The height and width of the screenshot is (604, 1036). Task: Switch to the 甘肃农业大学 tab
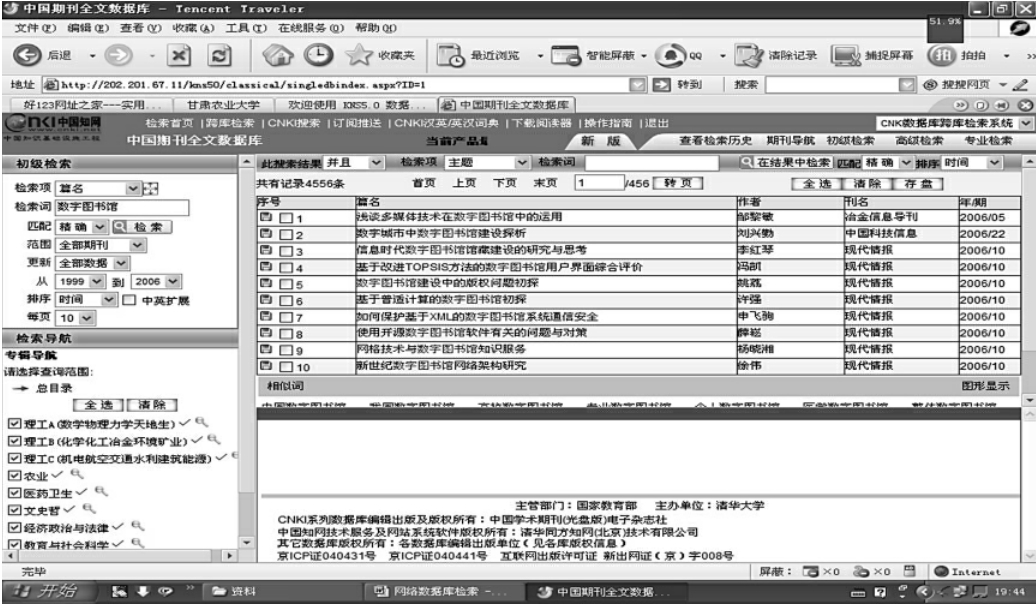pyautogui.click(x=223, y=104)
